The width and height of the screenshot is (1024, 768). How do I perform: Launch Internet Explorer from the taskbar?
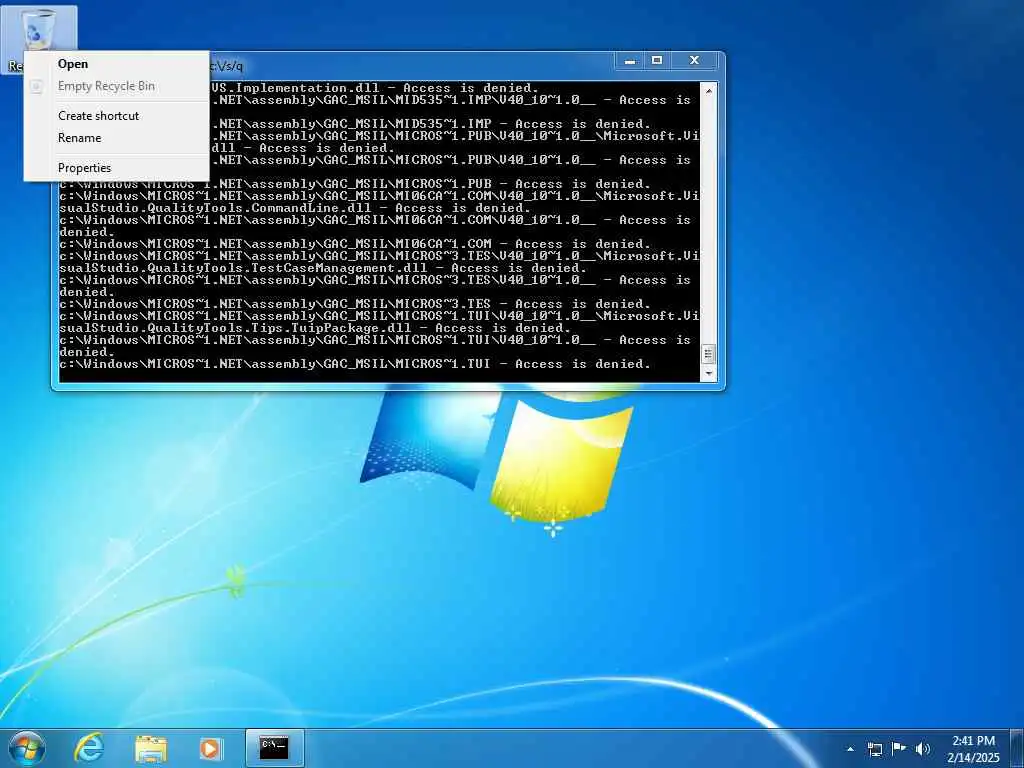[x=89, y=748]
